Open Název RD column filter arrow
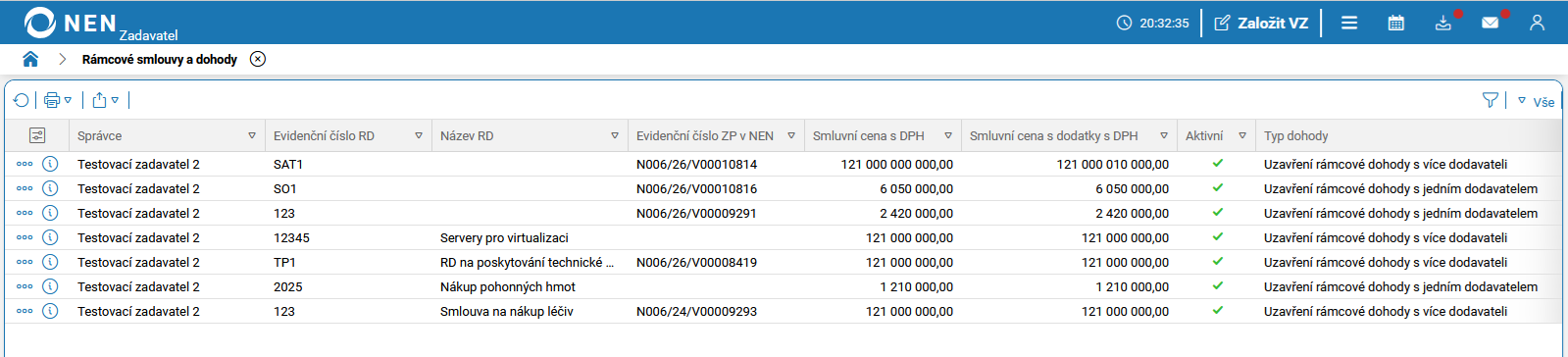 click(x=615, y=136)
